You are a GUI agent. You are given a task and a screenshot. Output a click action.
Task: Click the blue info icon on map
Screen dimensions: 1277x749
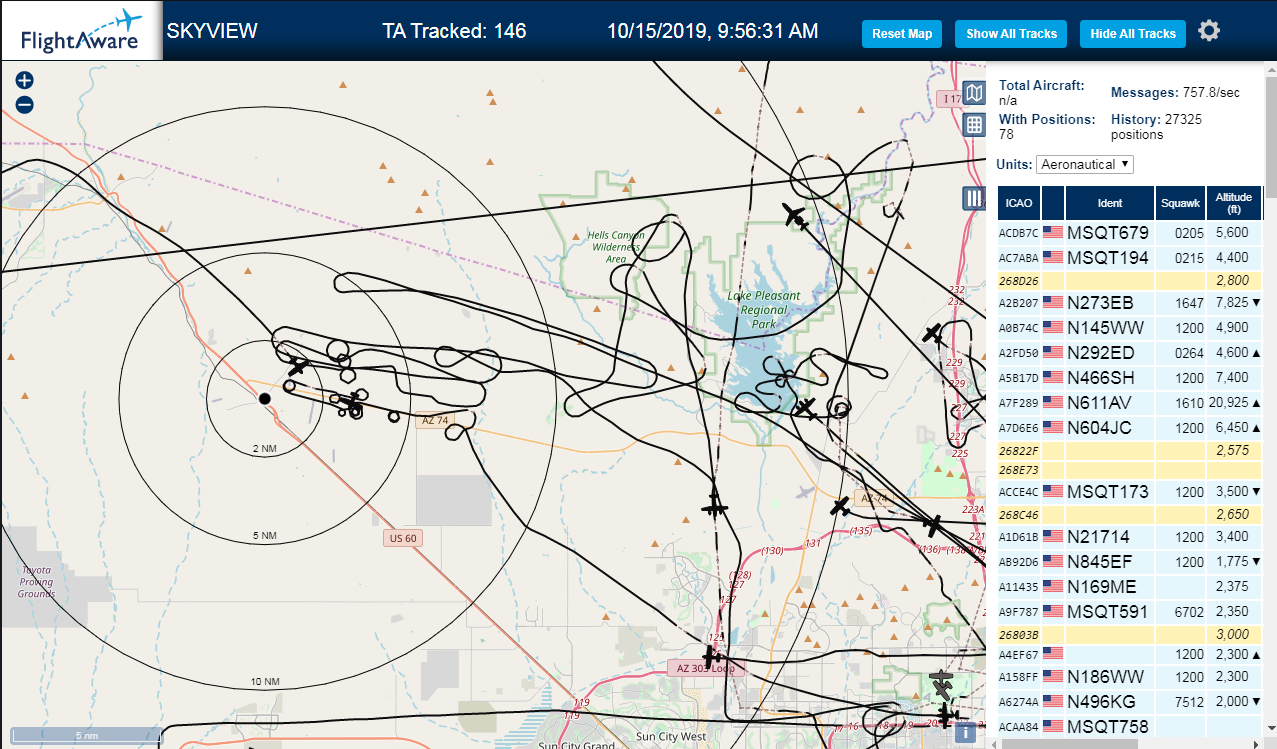[964, 733]
